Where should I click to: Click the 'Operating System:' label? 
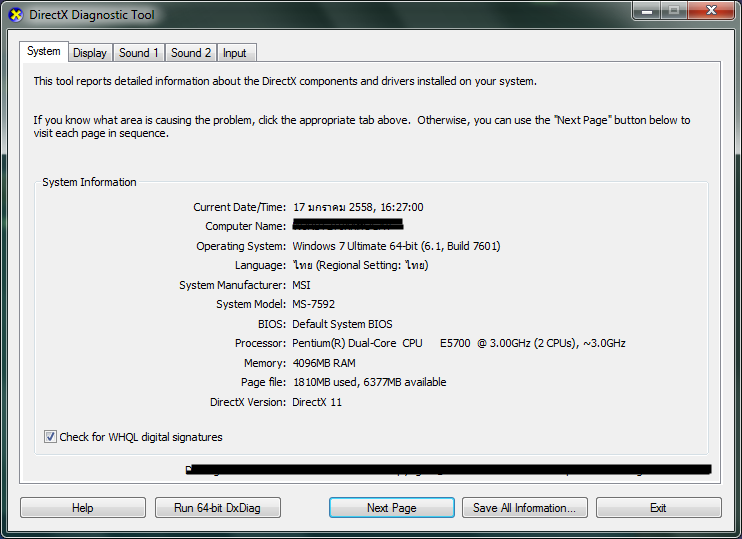pyautogui.click(x=241, y=246)
